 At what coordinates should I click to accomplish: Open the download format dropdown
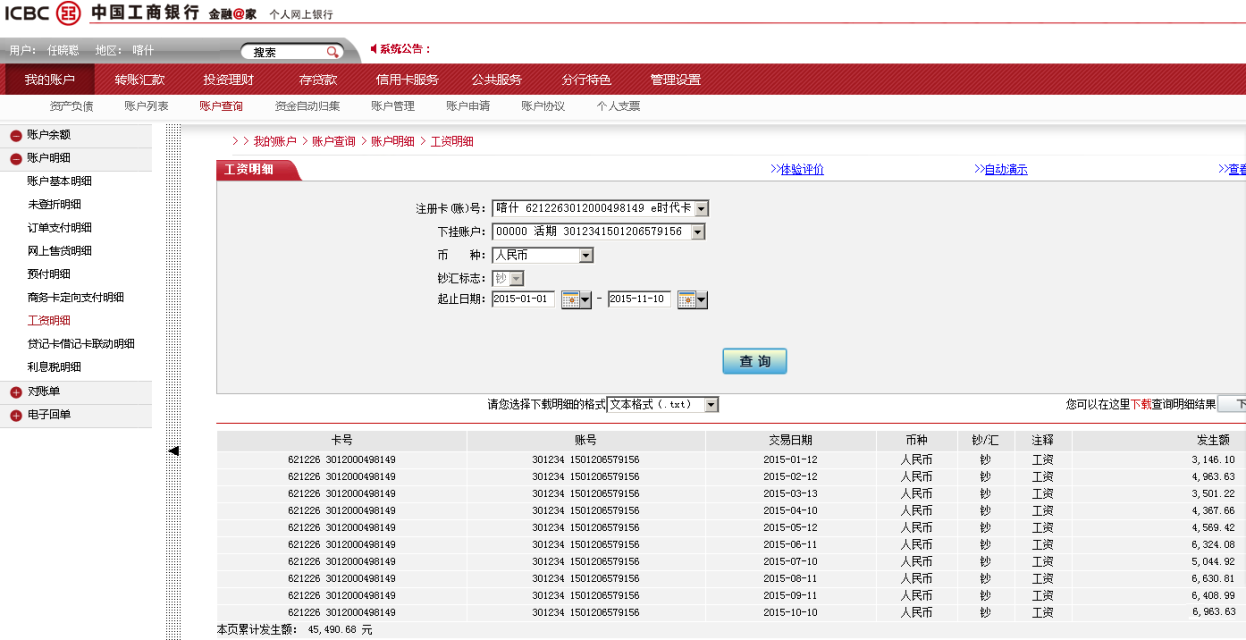pos(711,405)
